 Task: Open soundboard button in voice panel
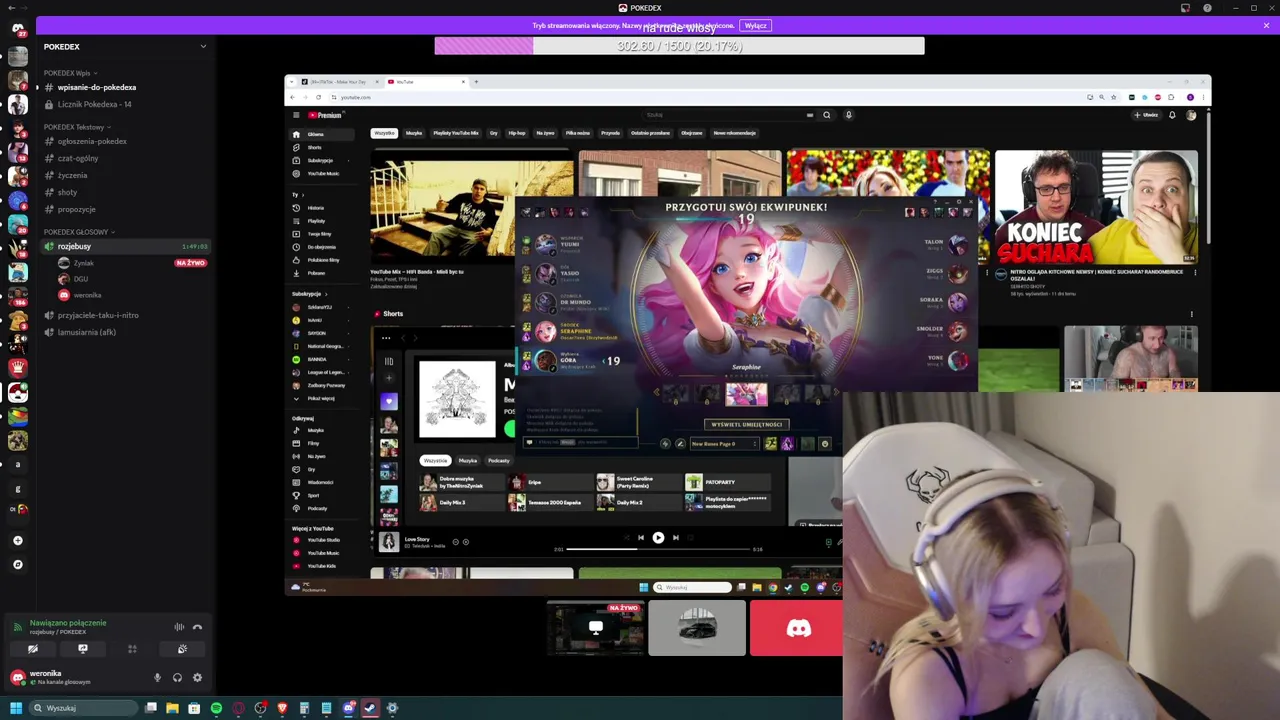point(182,649)
